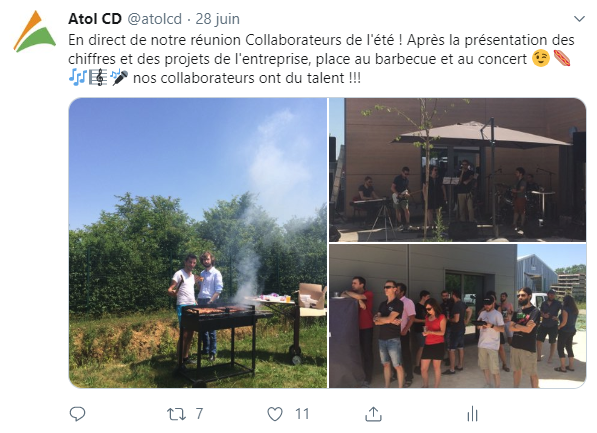Click the musical notes emoji
The width and height of the screenshot is (597, 433).
(x=78, y=78)
